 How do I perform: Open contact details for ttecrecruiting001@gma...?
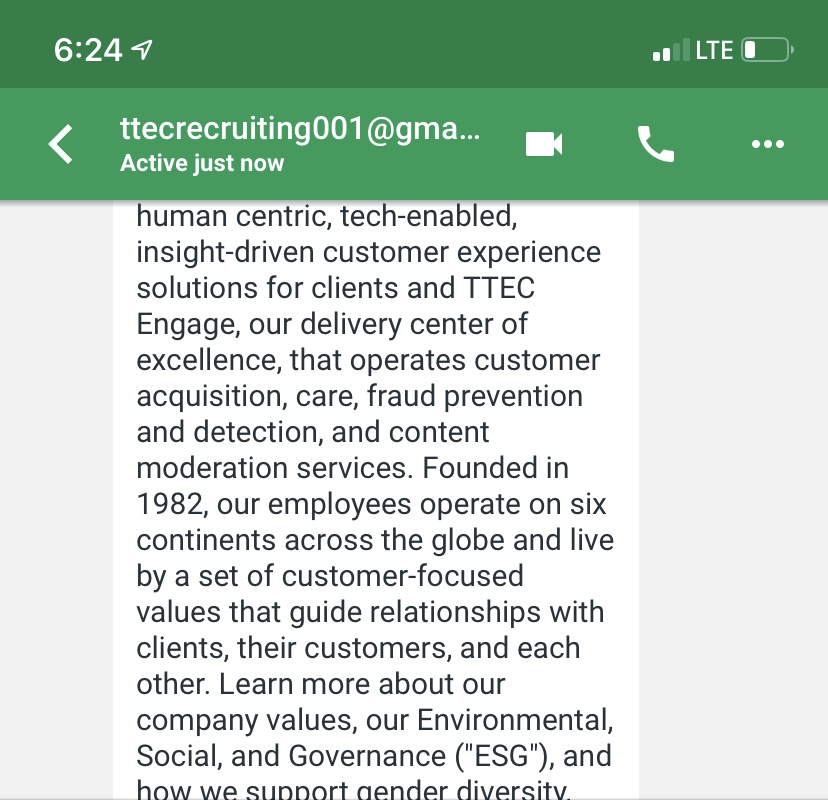300,128
